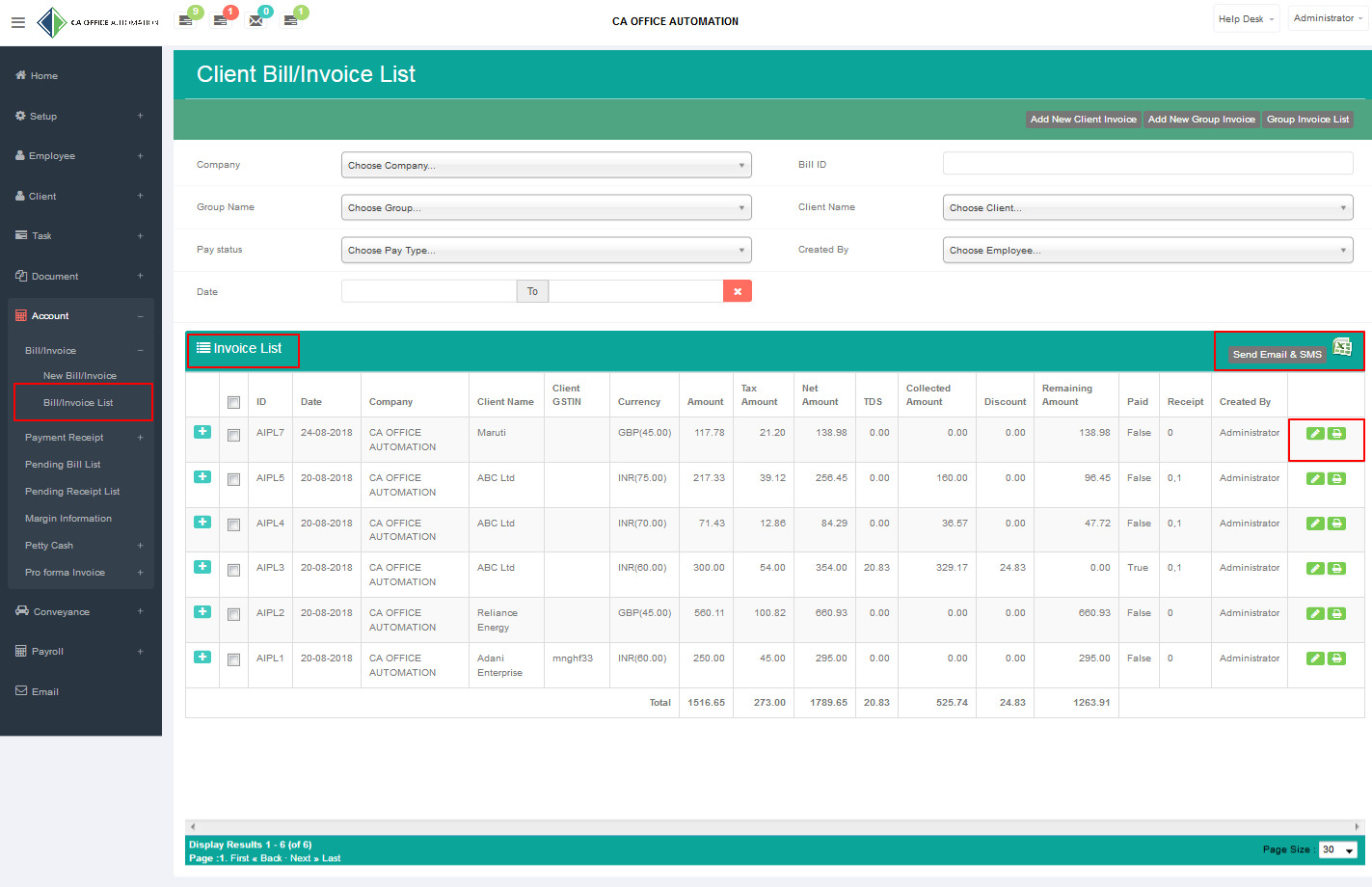Edit invoice AIPL7 with pencil icon
Viewport: 1372px width, 887px height.
pos(1315,434)
